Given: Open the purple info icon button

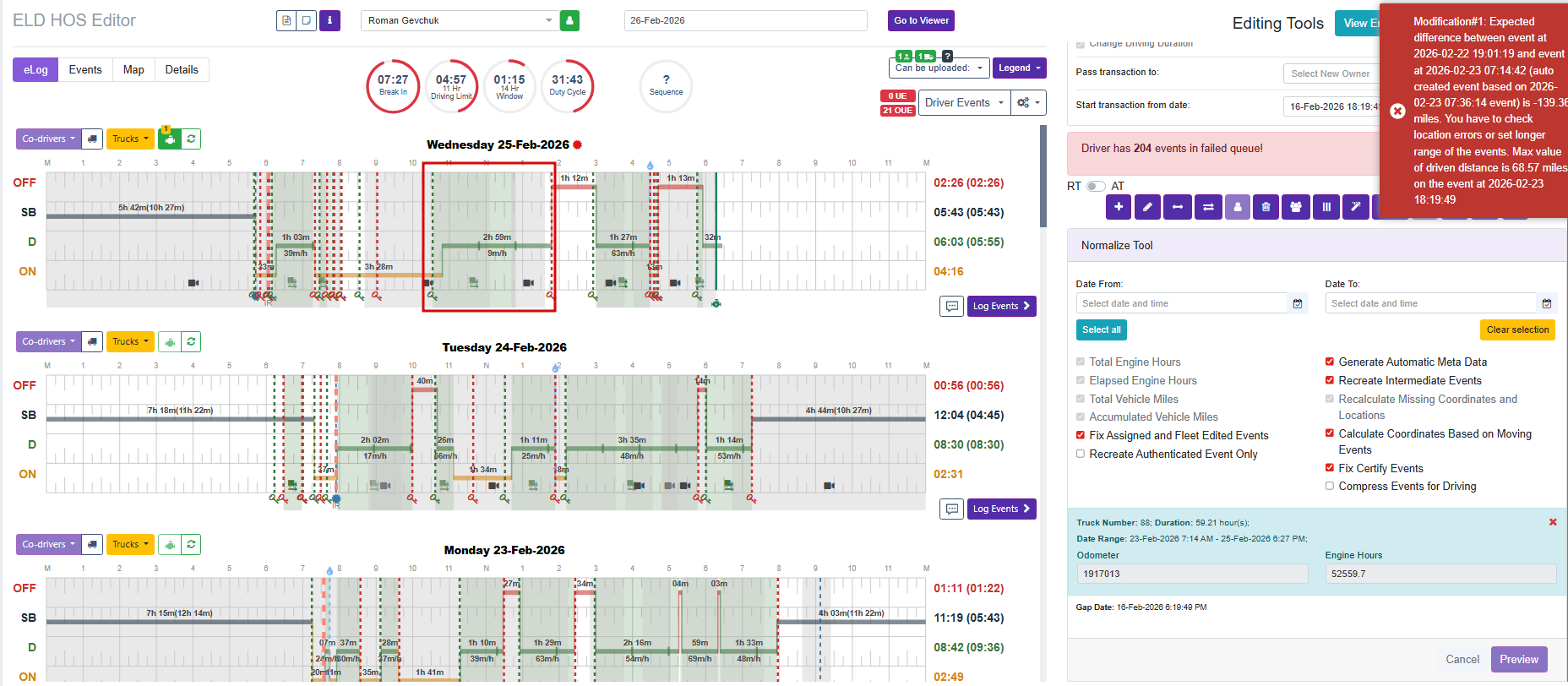Looking at the screenshot, I should click(x=329, y=20).
